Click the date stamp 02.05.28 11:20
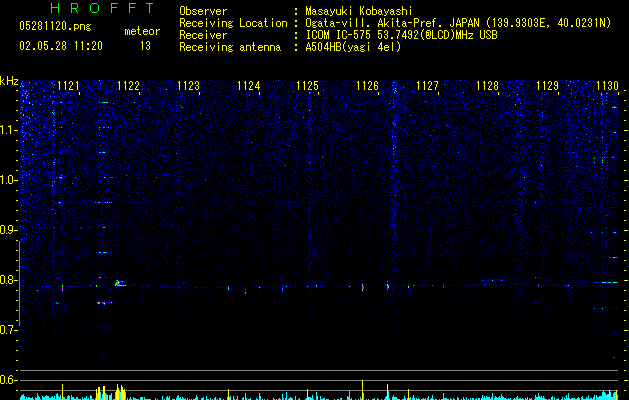 (x=61, y=46)
